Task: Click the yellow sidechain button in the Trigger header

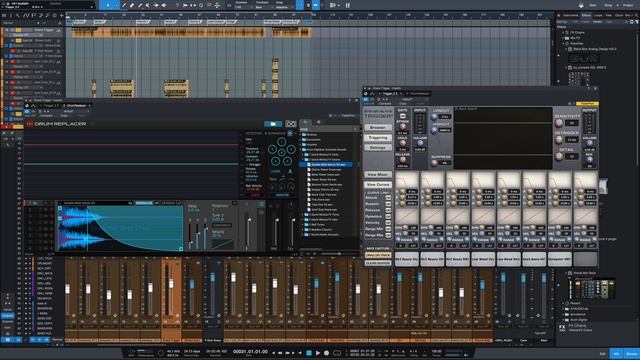Action: (x=587, y=104)
